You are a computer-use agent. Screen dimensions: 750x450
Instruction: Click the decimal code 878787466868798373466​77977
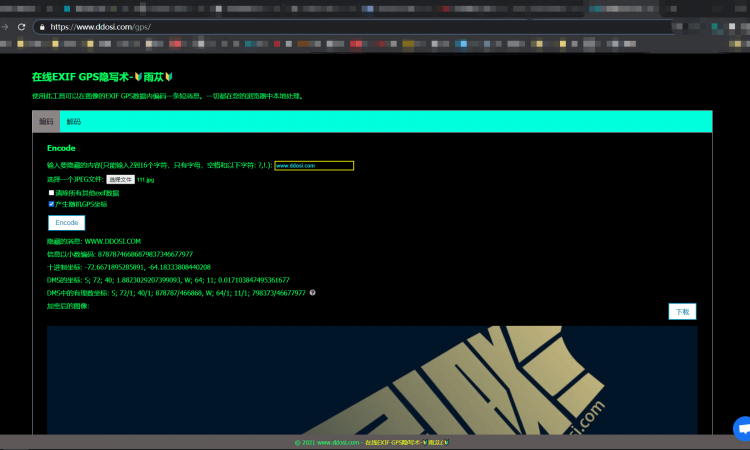[x=145, y=254]
